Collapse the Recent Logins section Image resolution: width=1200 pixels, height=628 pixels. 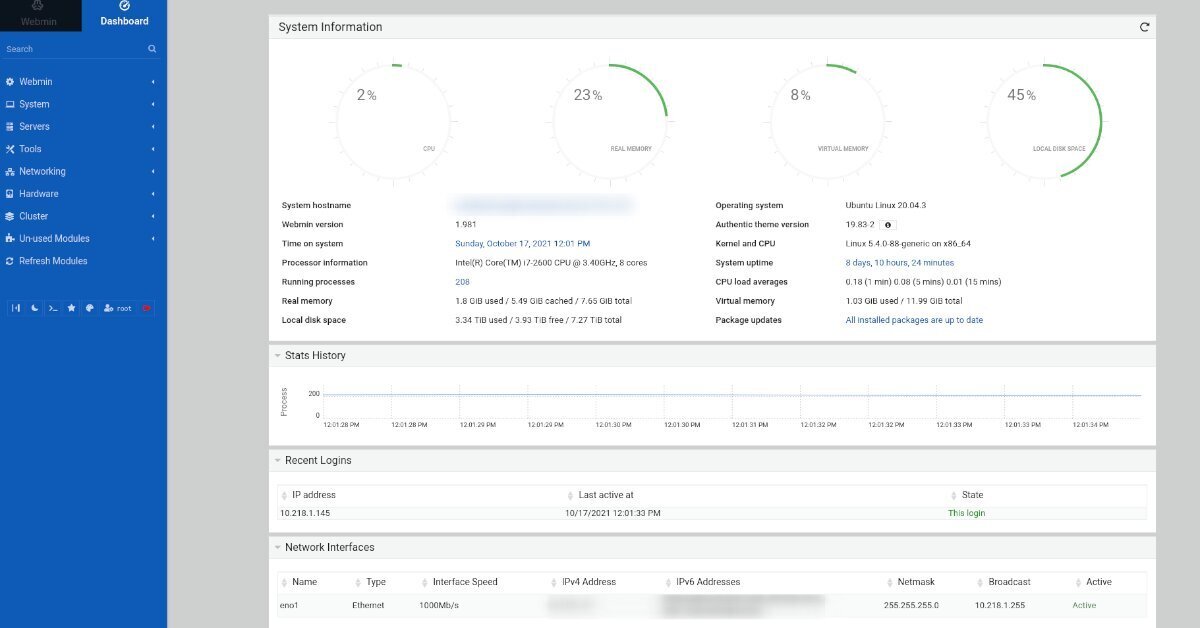276,461
